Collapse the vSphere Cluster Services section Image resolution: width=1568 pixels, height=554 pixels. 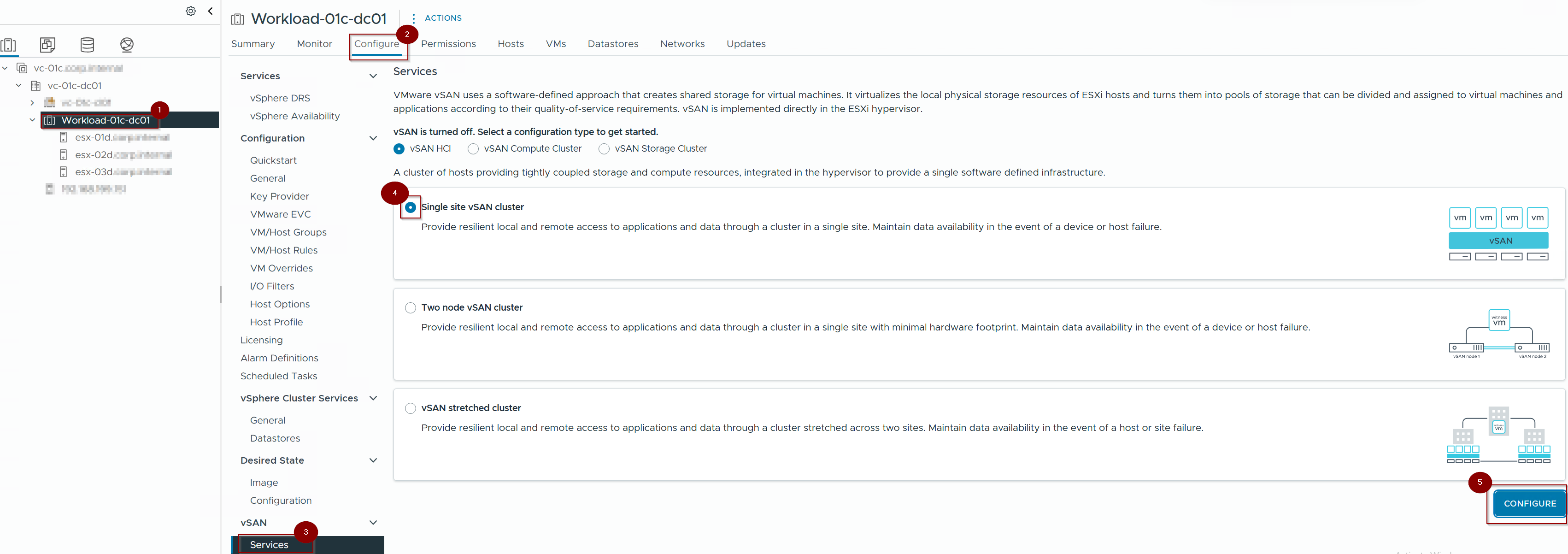[x=373, y=398]
